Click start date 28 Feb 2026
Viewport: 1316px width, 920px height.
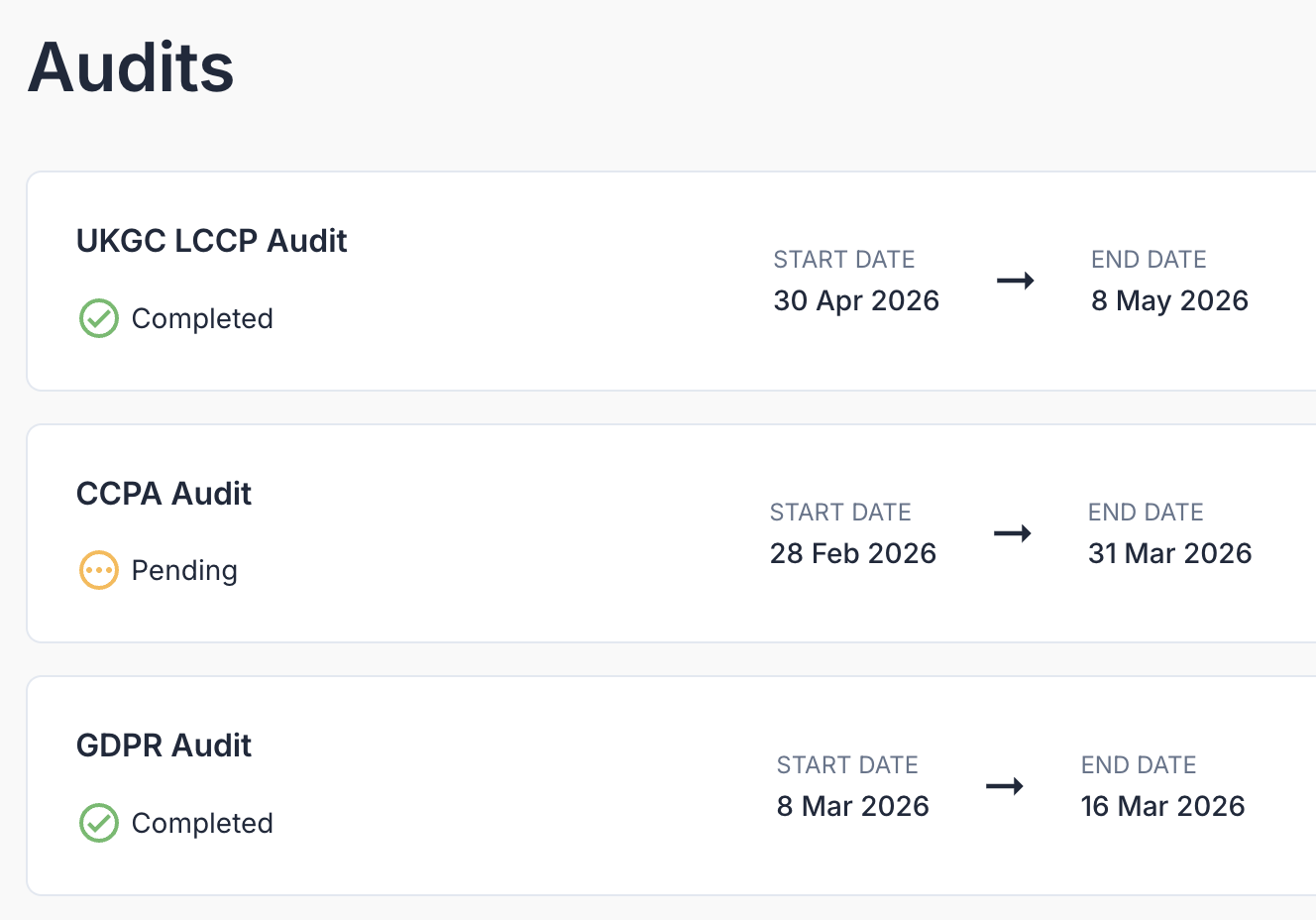[853, 553]
